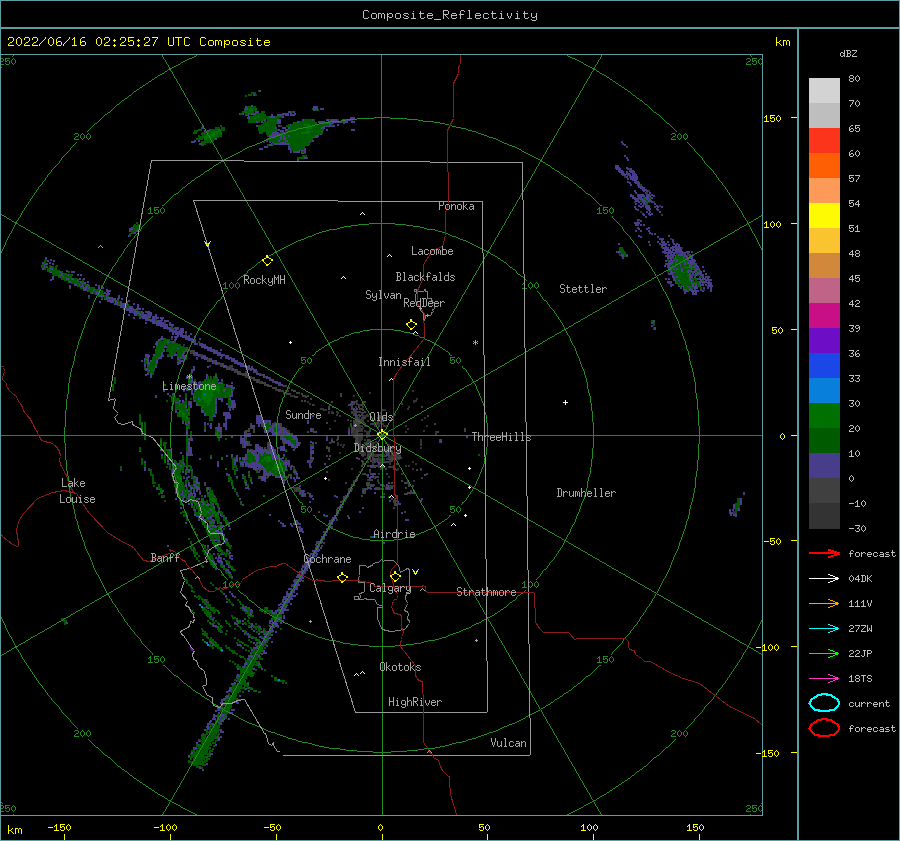Click the Innisfail label on map
The height and width of the screenshot is (841, 900).
[404, 362]
